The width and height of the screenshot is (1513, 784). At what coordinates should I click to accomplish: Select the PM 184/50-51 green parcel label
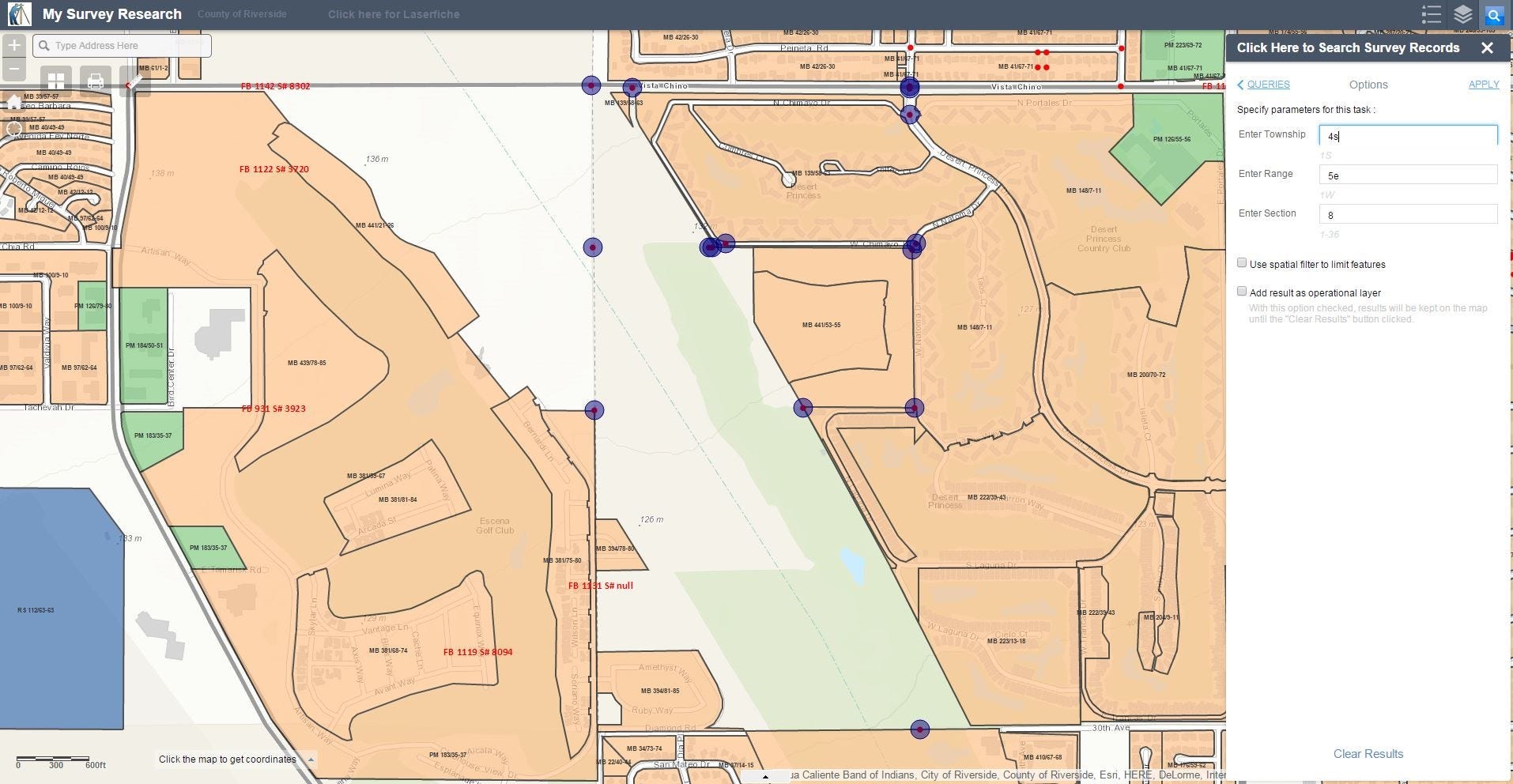coord(144,345)
